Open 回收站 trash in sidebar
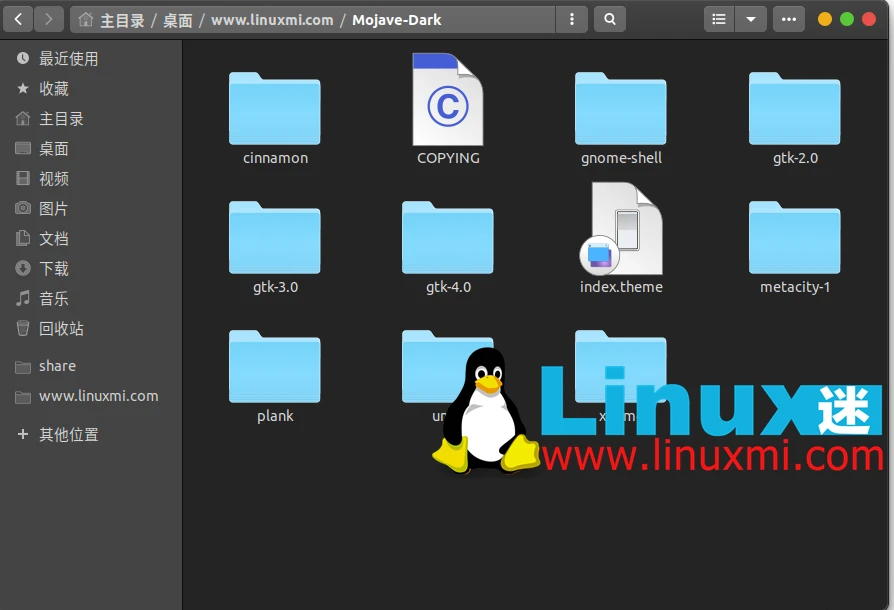This screenshot has width=894, height=610. [x=91, y=328]
